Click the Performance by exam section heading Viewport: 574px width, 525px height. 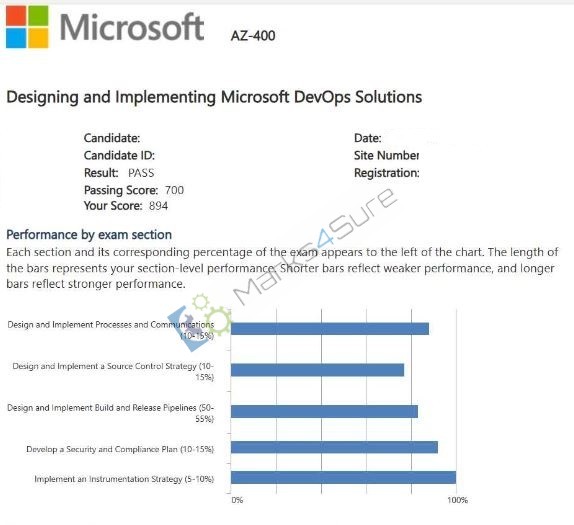coord(89,235)
